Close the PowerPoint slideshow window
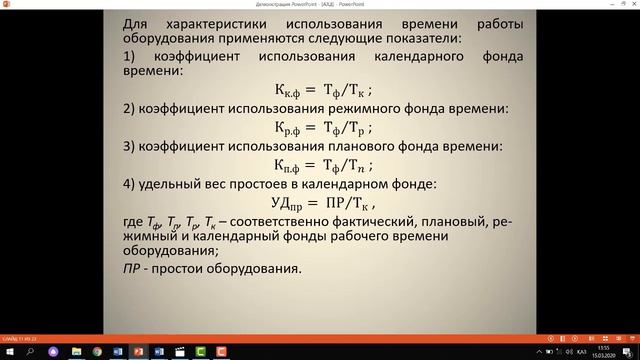The image size is (640, 360). 634,4
